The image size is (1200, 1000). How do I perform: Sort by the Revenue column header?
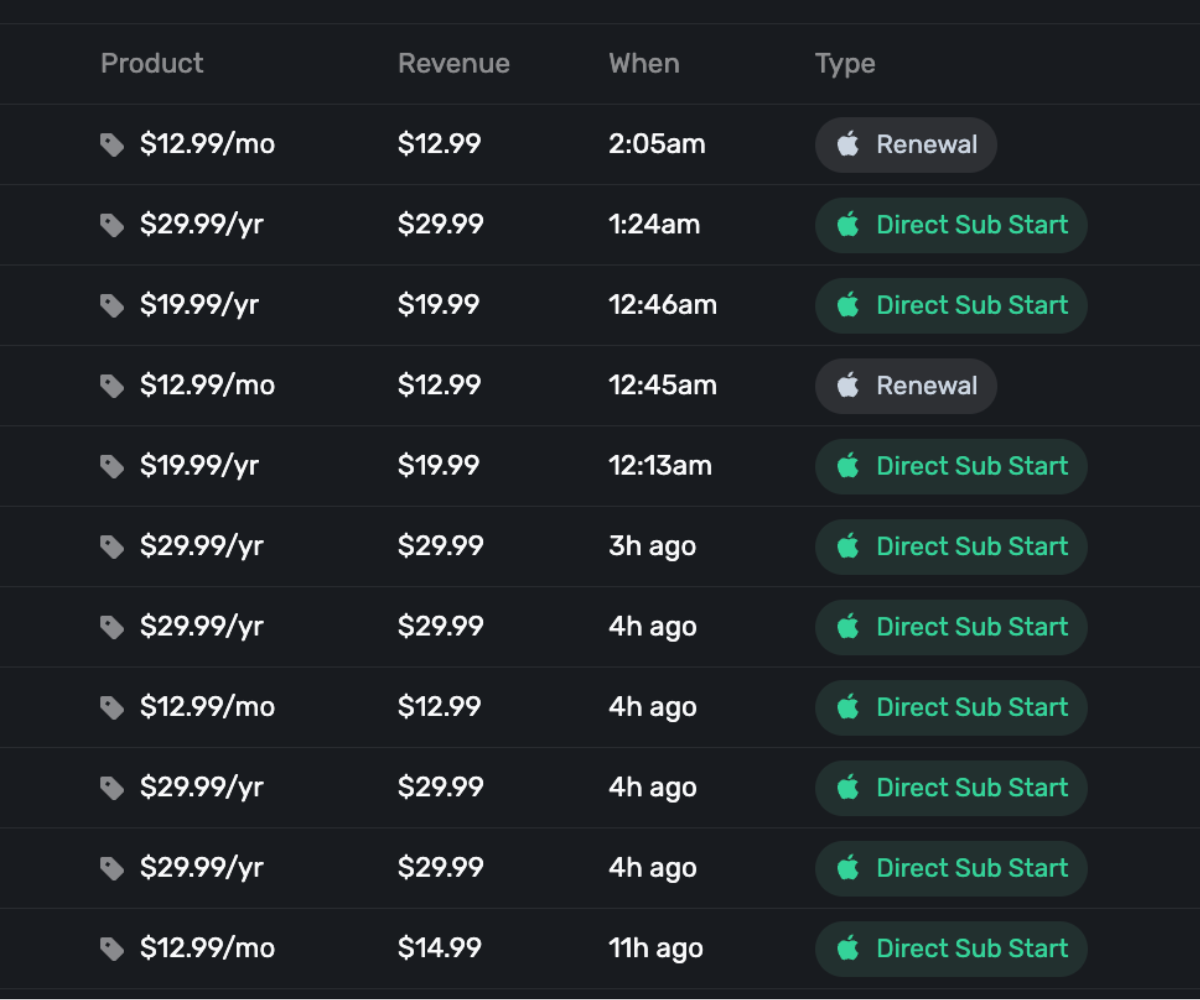[x=453, y=63]
